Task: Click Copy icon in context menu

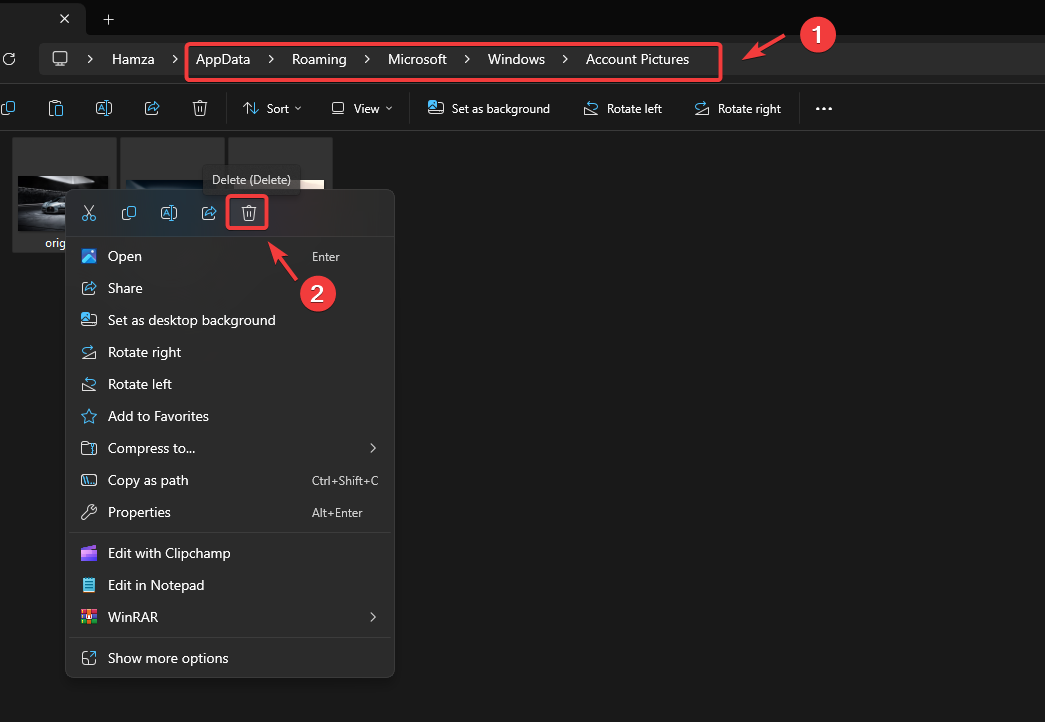Action: coord(129,213)
